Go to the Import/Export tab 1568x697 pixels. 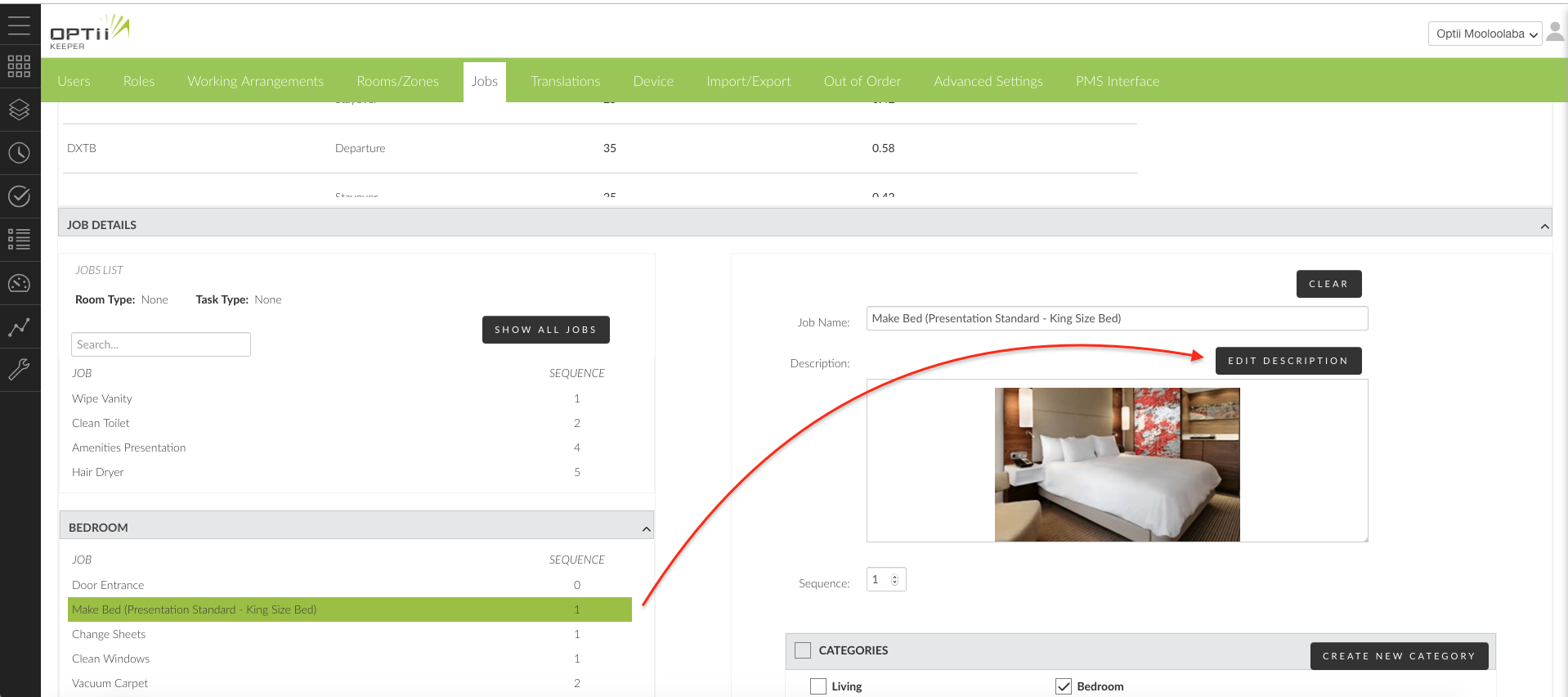(749, 81)
